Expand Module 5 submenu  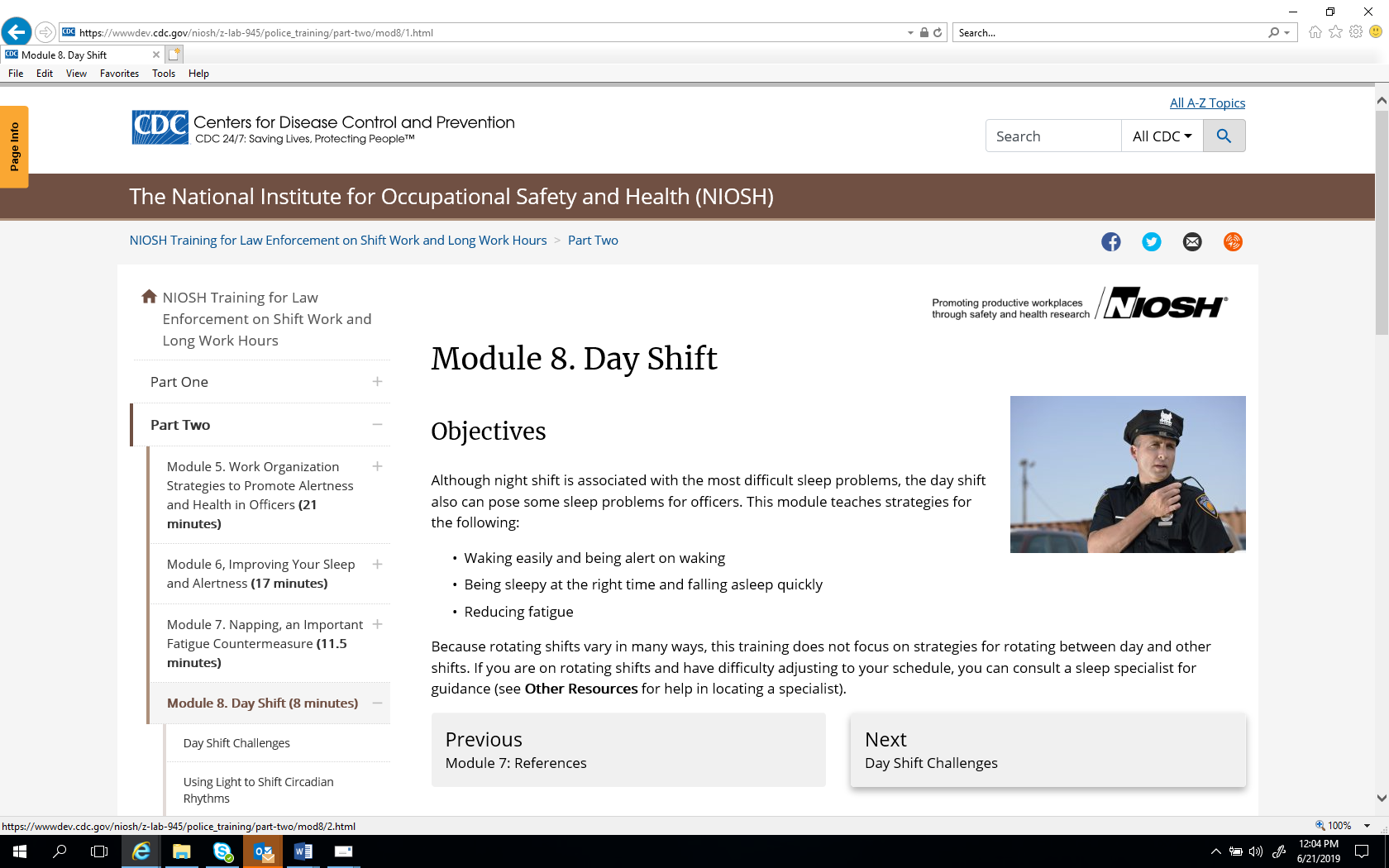pyautogui.click(x=377, y=466)
